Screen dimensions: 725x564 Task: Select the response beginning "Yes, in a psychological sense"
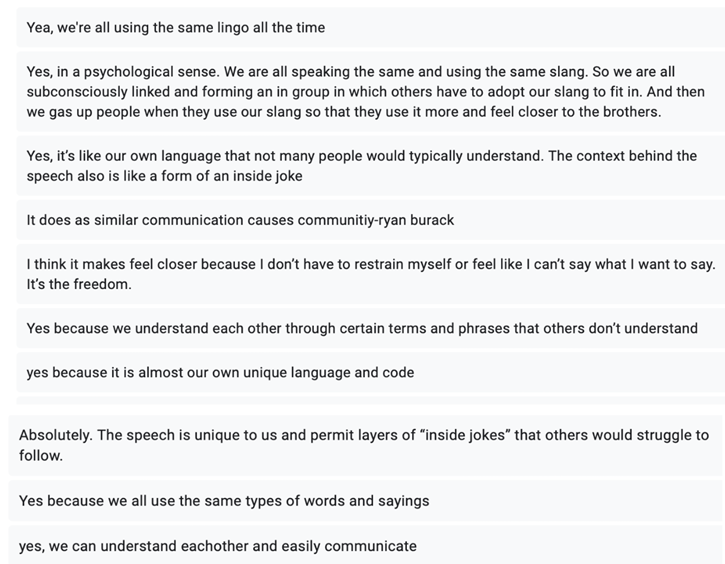point(365,92)
